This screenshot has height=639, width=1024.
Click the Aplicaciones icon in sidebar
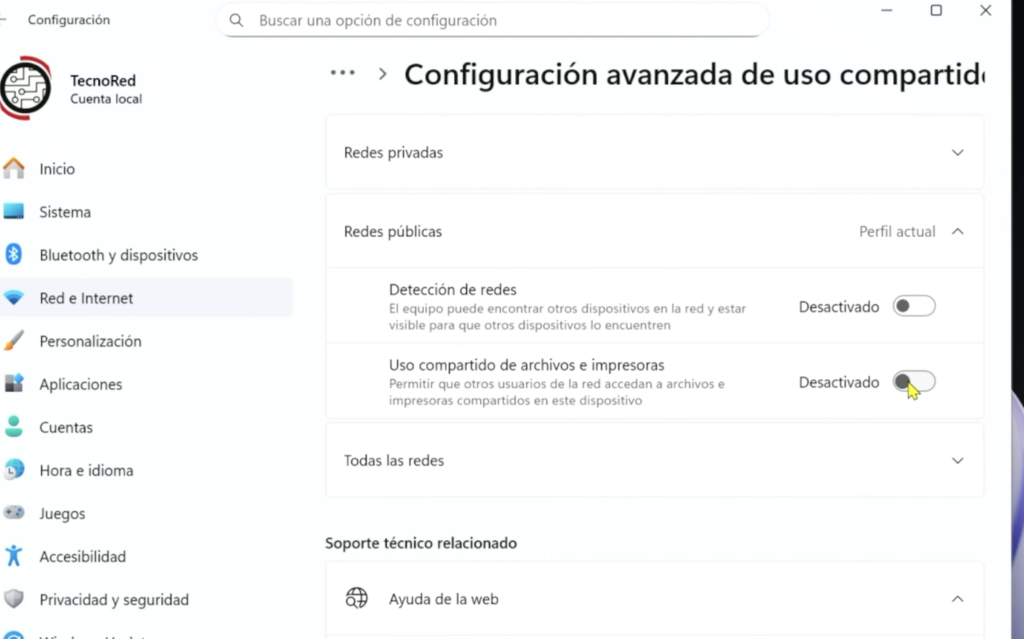(x=14, y=384)
